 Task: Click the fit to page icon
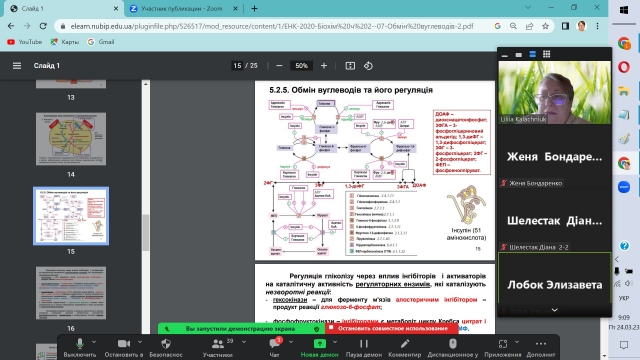(x=350, y=66)
